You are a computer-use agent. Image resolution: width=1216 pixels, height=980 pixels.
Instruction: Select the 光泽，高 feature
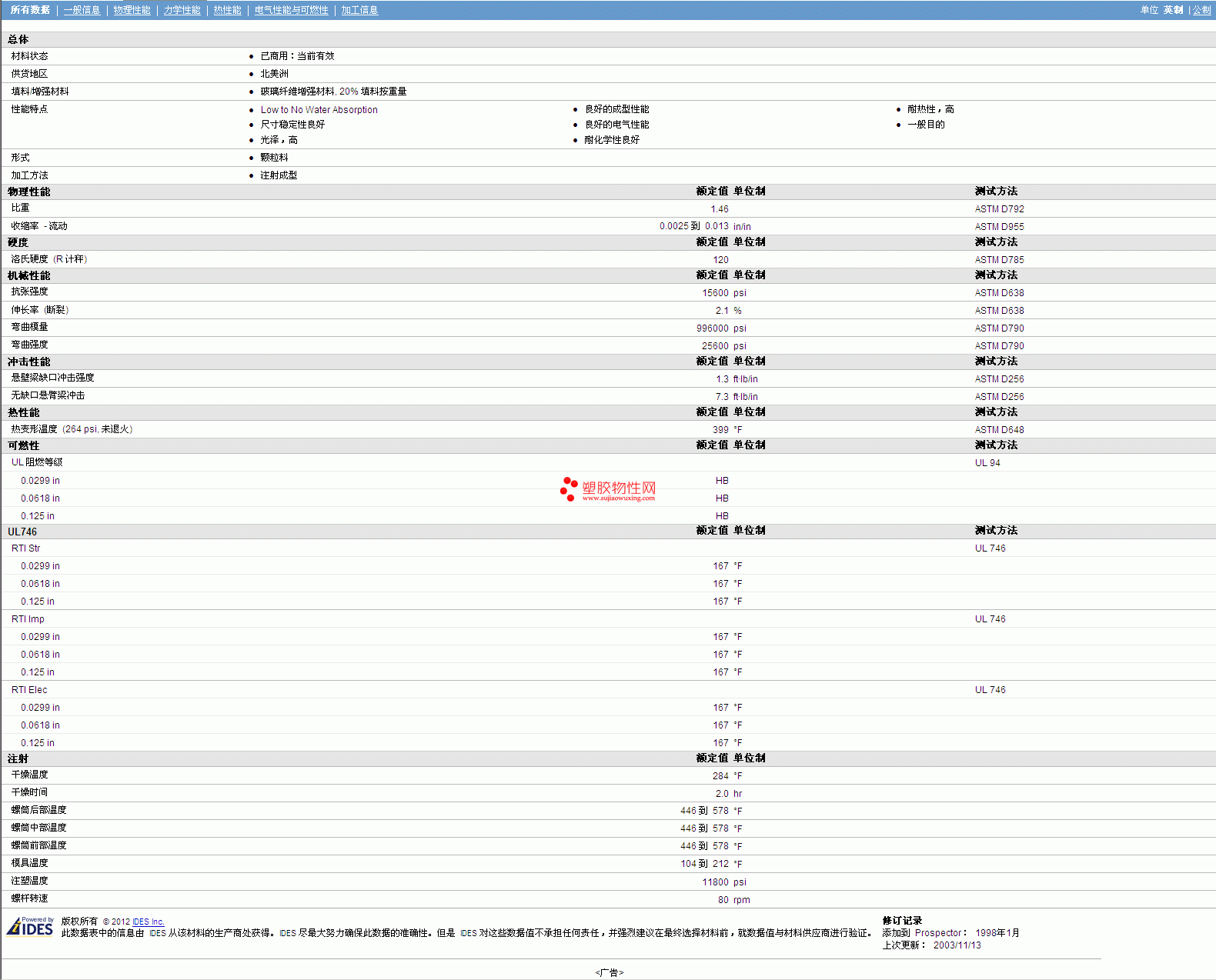tap(279, 140)
